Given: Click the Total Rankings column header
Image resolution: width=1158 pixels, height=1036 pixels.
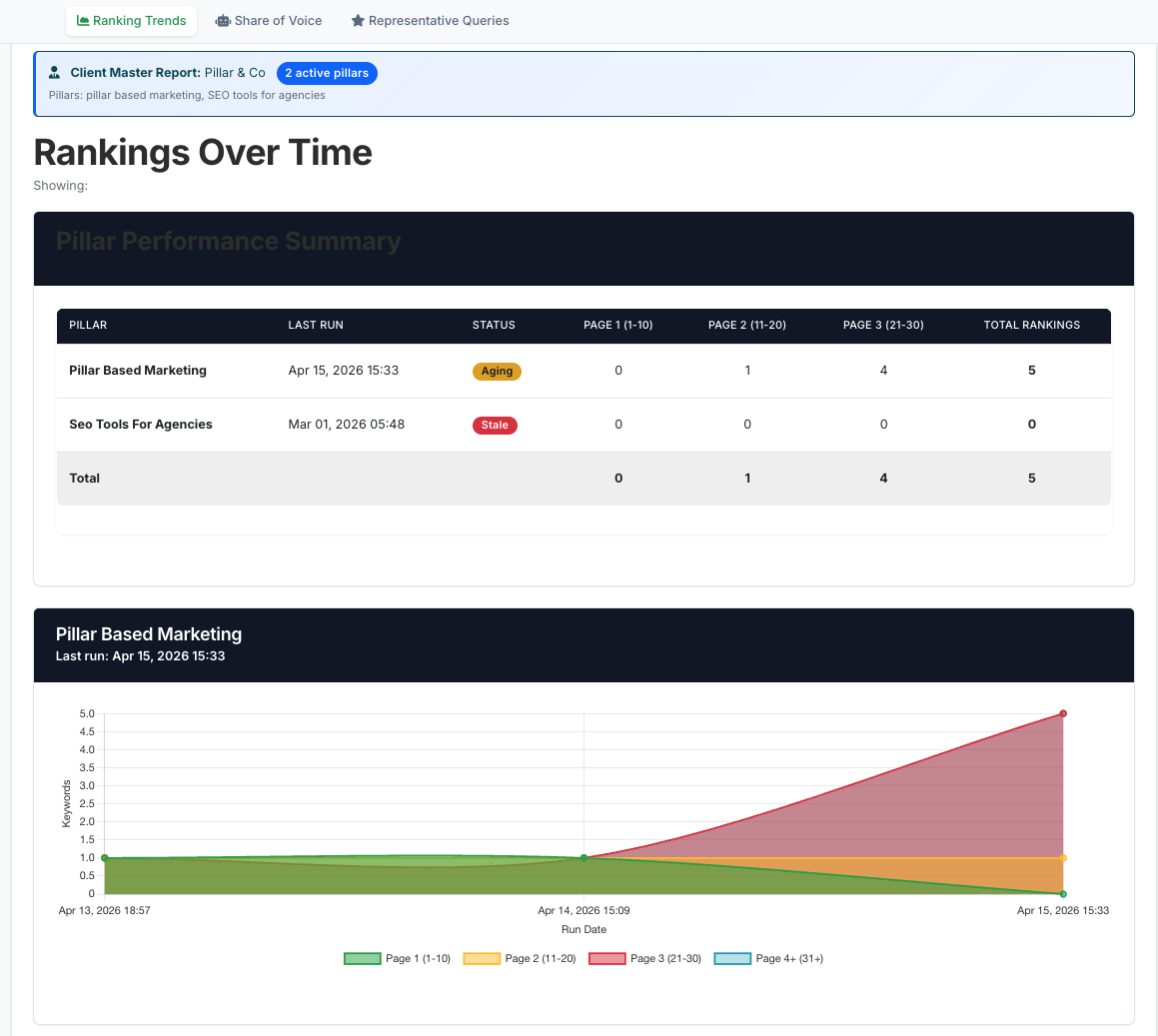Looking at the screenshot, I should (1032, 325).
